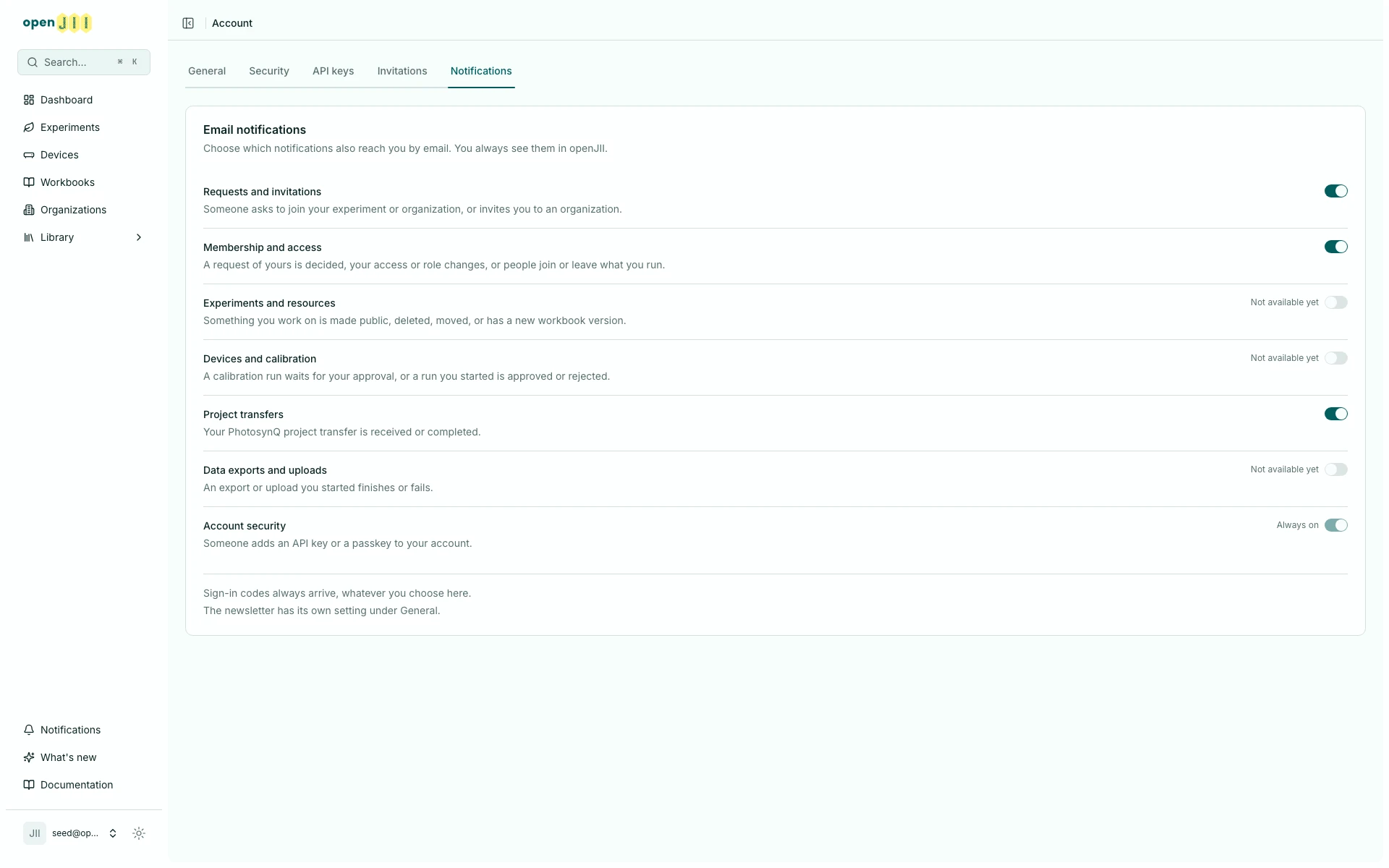This screenshot has width=1389, height=868.
Task: Click the Experiments and resources label
Action: (x=269, y=303)
